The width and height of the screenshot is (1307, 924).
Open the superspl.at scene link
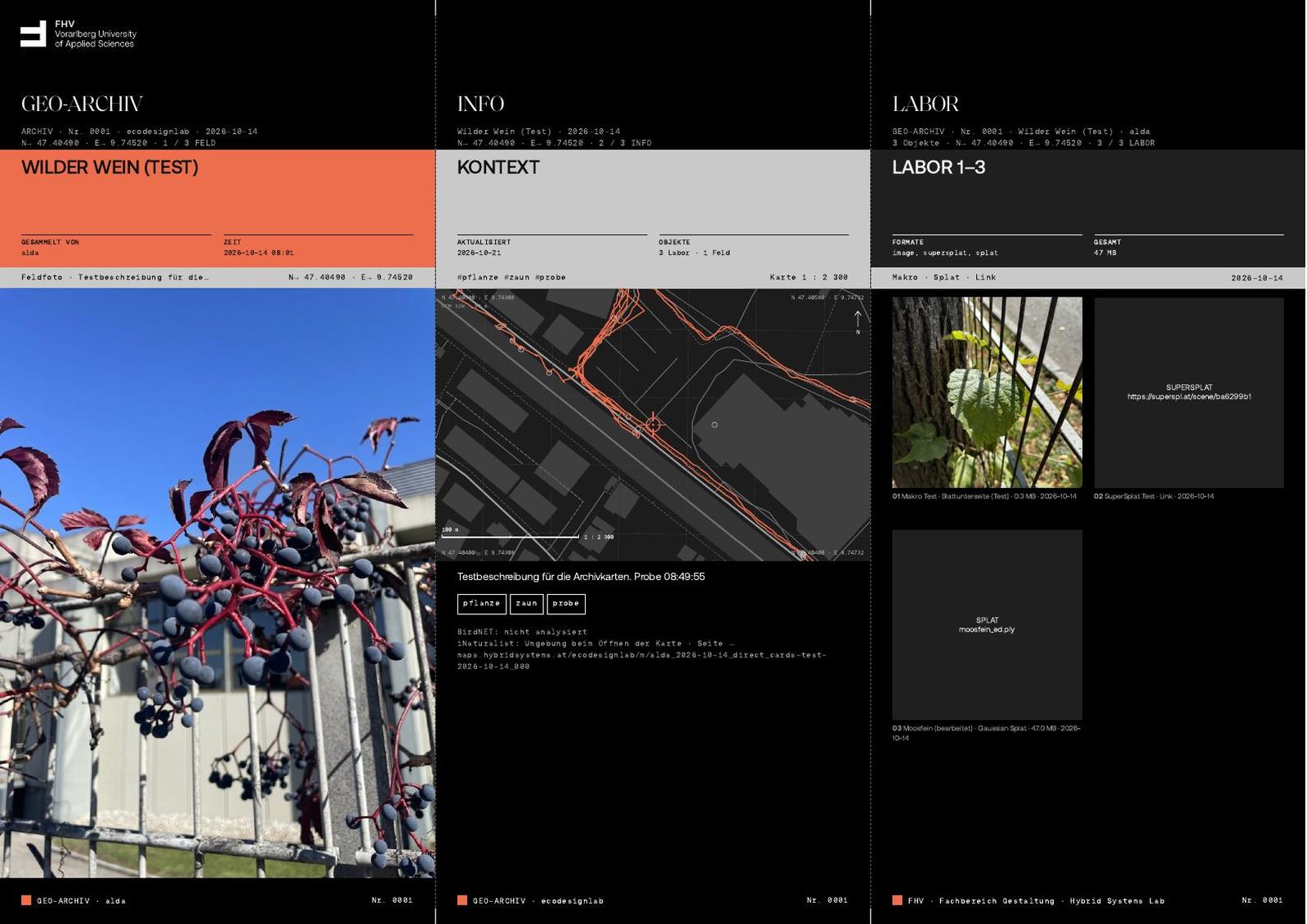(x=1189, y=397)
